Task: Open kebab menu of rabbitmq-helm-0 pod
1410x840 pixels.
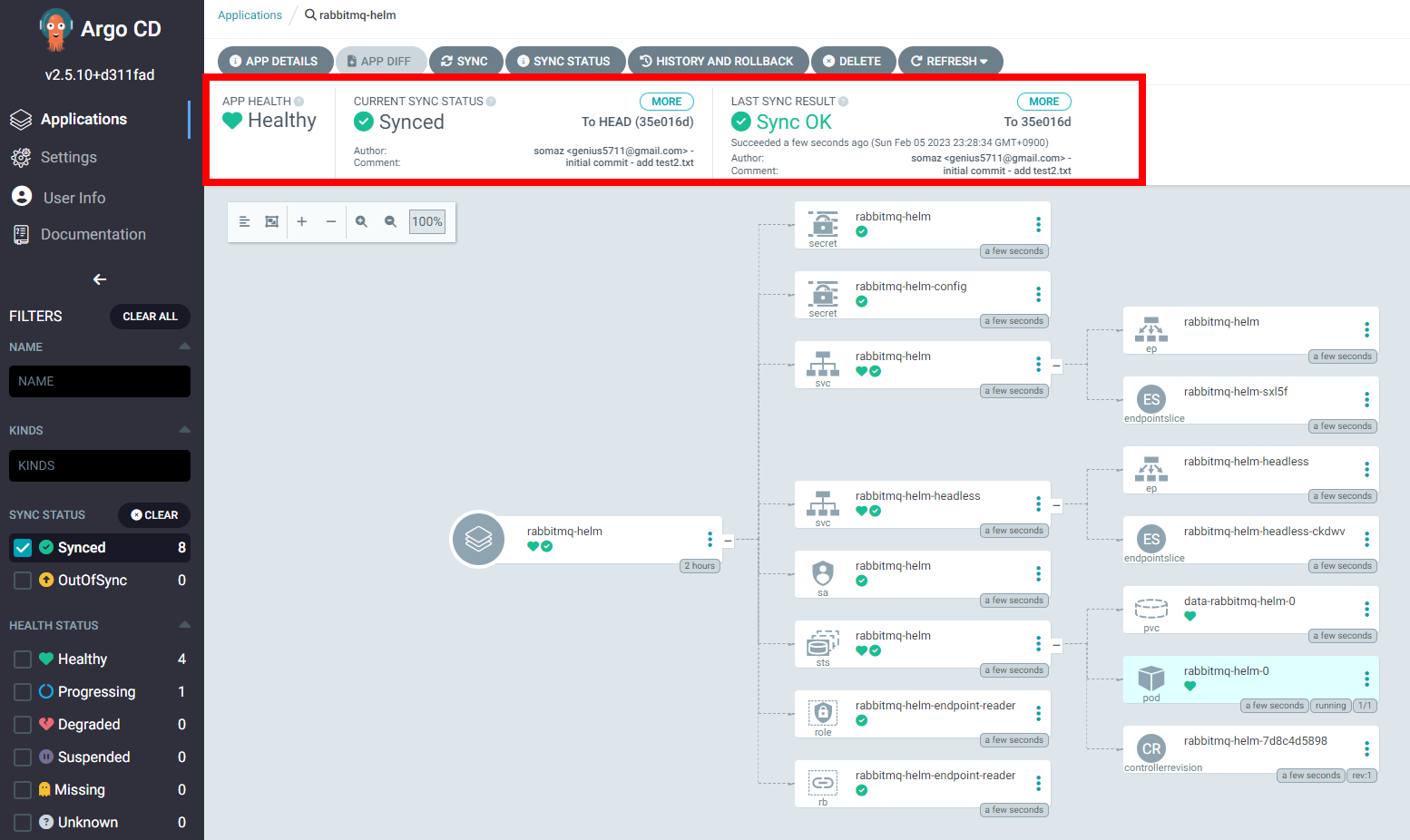Action: coord(1366,679)
